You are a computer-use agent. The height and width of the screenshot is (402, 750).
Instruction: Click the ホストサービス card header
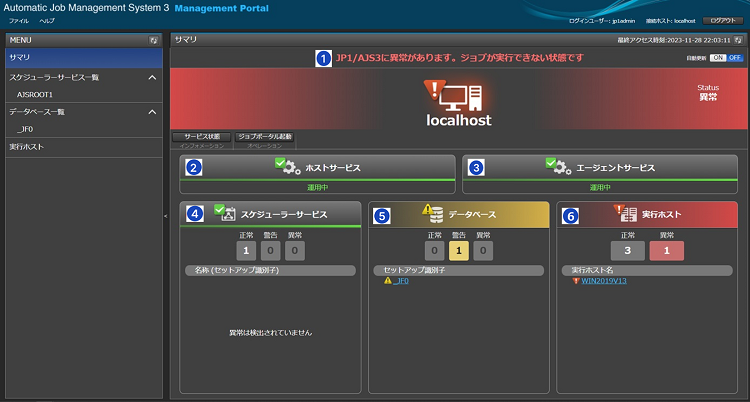point(318,168)
